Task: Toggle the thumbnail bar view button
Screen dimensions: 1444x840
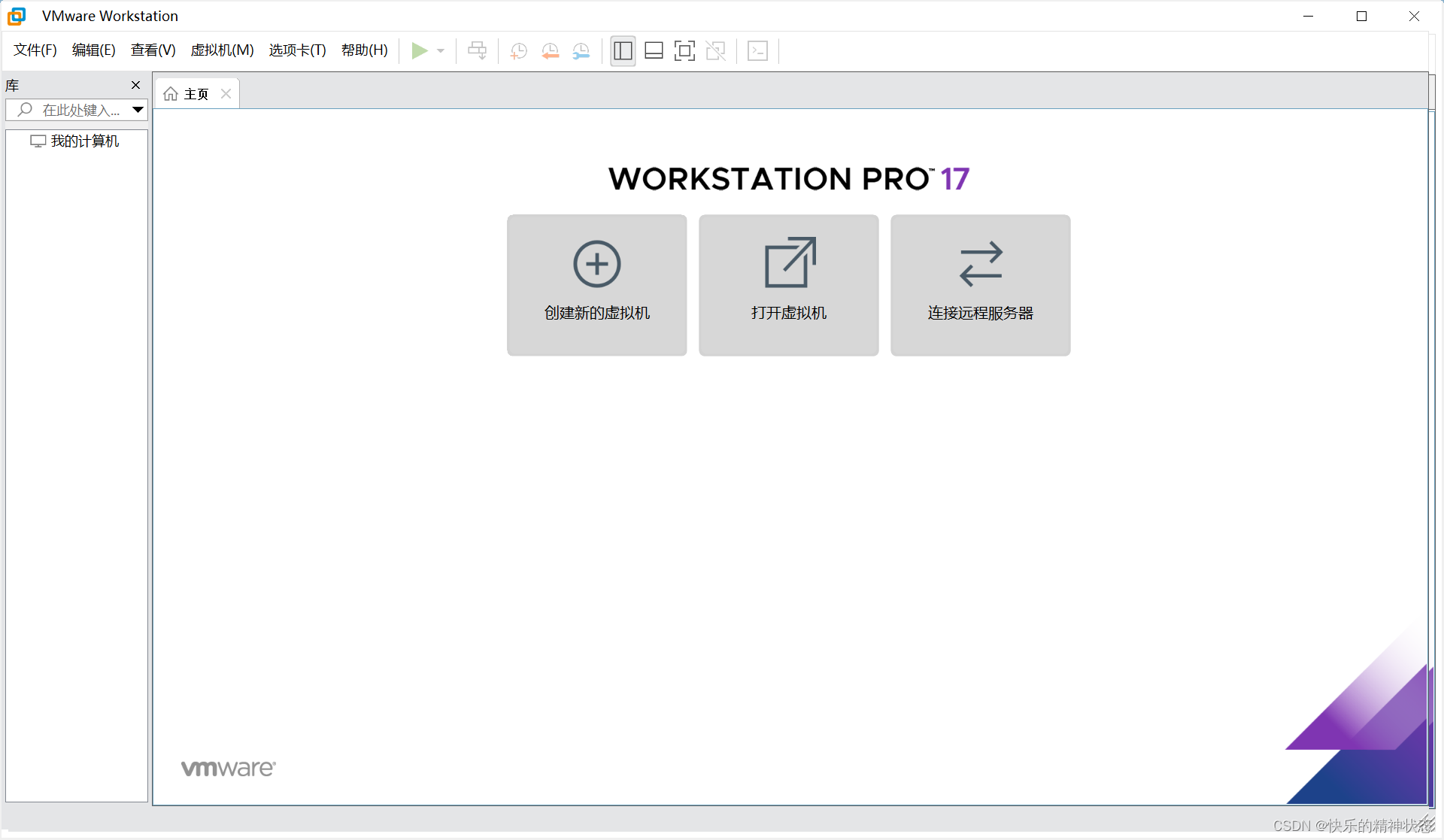Action: pos(654,51)
